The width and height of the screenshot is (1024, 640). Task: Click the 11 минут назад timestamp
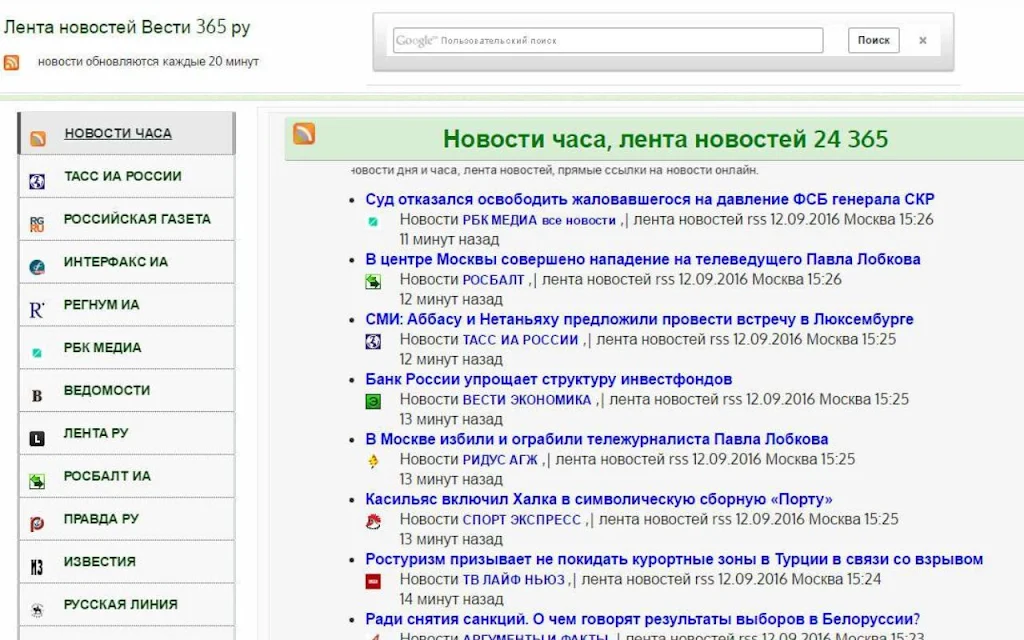(x=449, y=240)
